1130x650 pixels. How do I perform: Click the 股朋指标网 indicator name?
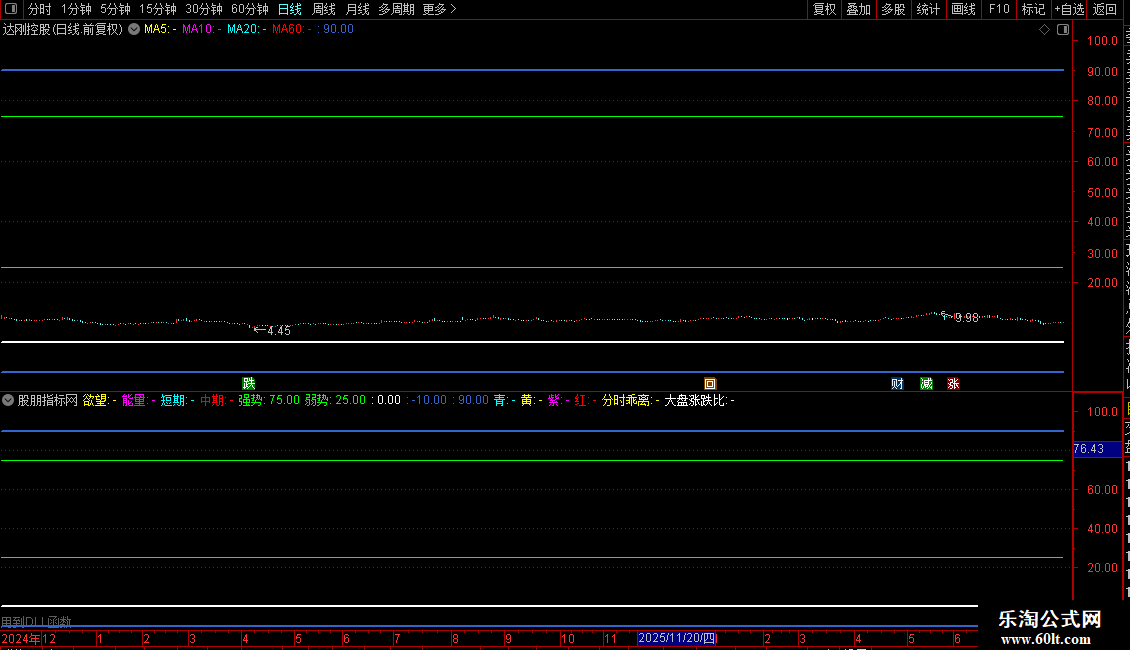point(48,400)
